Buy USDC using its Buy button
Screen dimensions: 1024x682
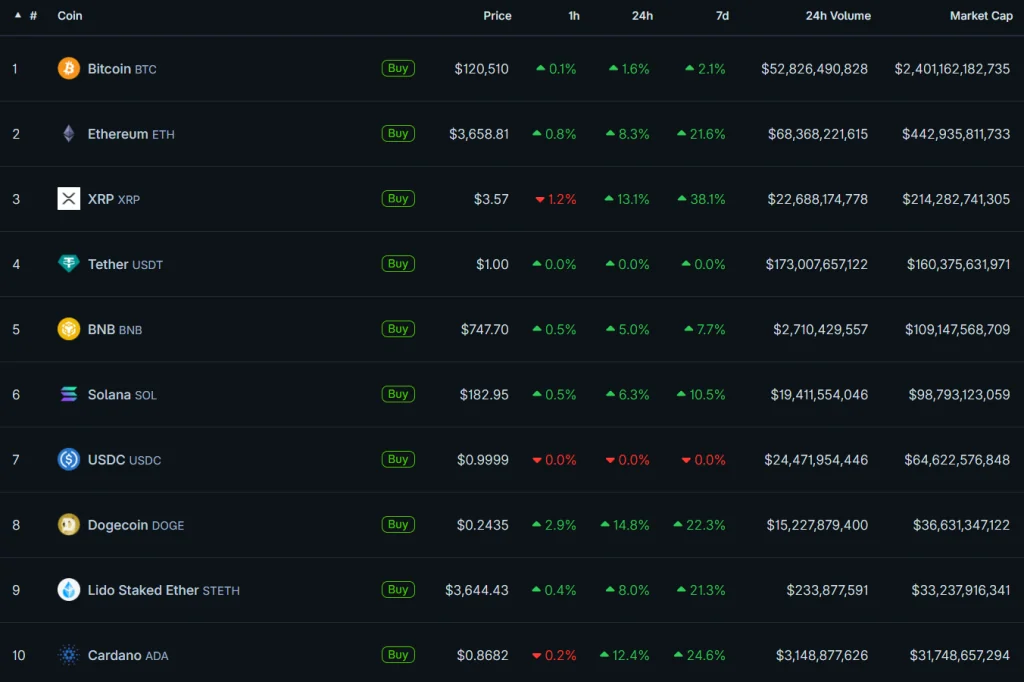point(398,459)
